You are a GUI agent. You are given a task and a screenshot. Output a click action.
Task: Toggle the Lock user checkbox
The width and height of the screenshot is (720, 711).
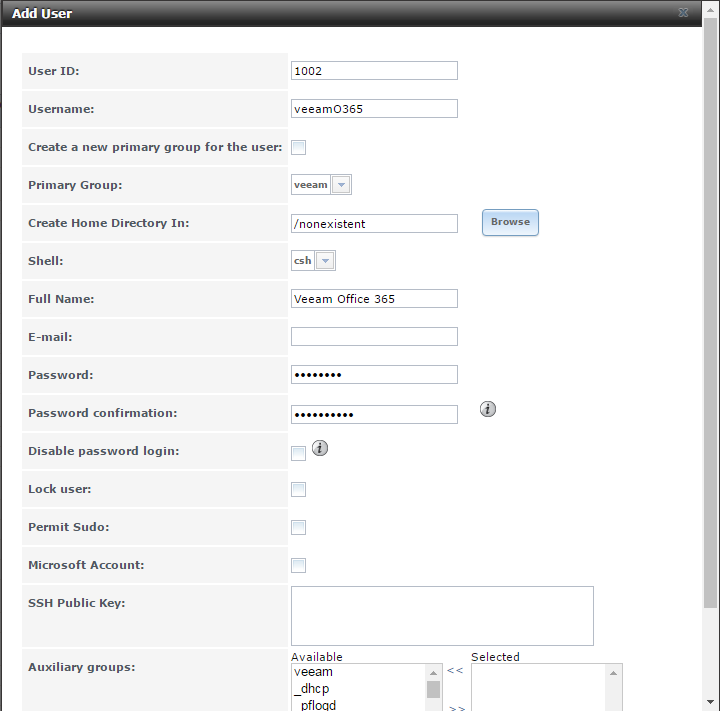click(x=298, y=490)
